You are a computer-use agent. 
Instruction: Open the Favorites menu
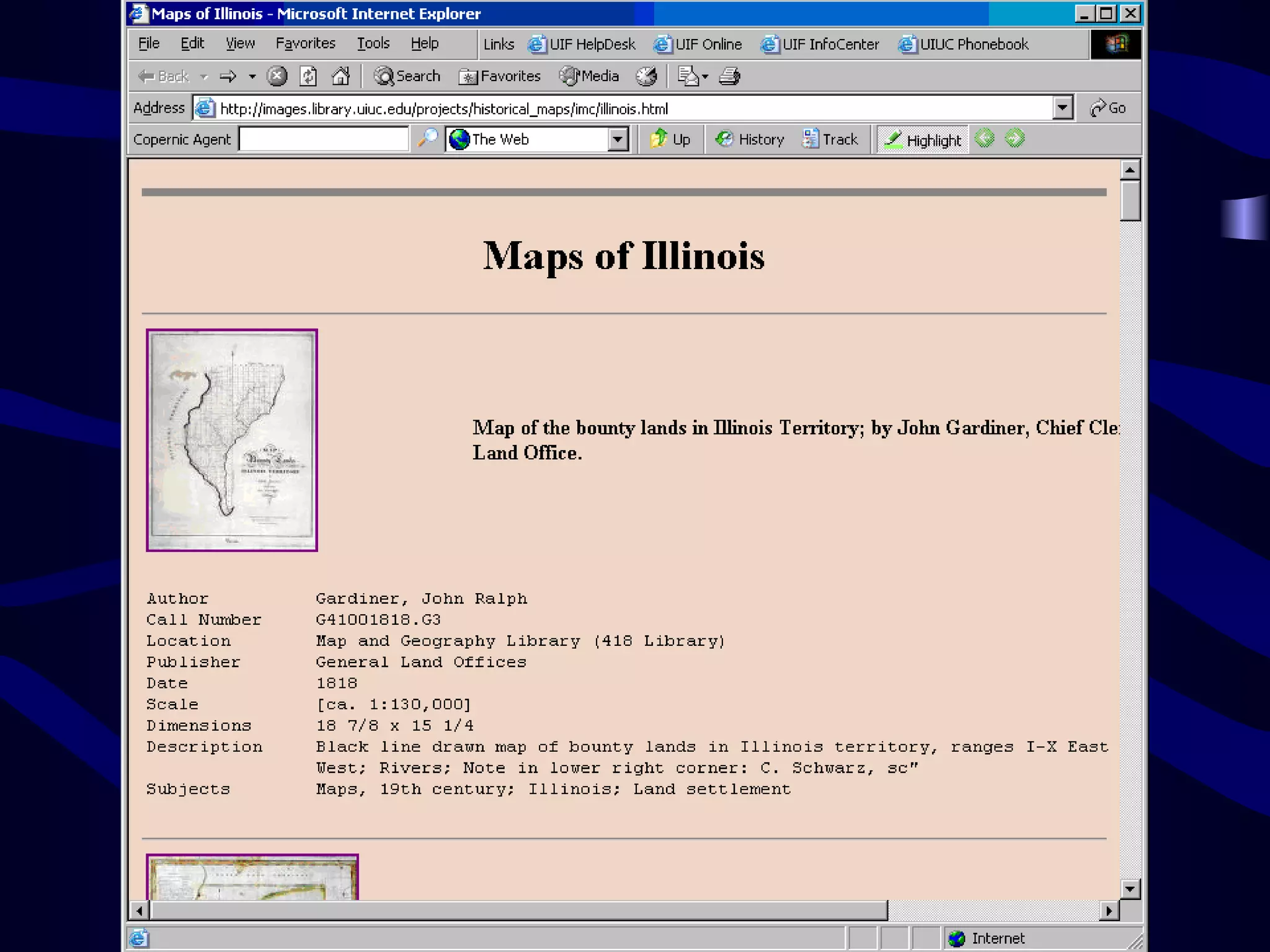305,43
